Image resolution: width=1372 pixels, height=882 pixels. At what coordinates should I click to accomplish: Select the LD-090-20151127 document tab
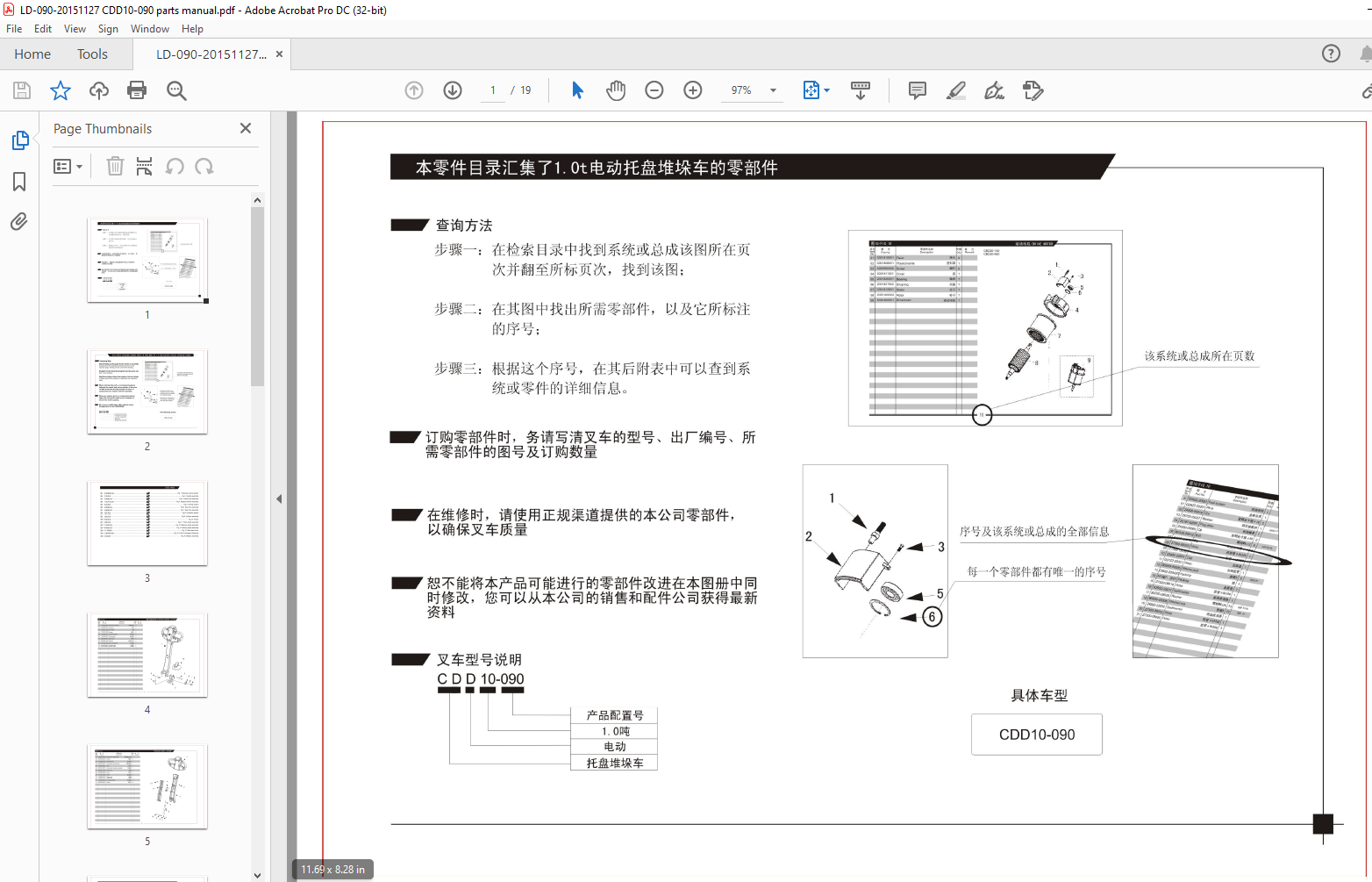pos(211,54)
